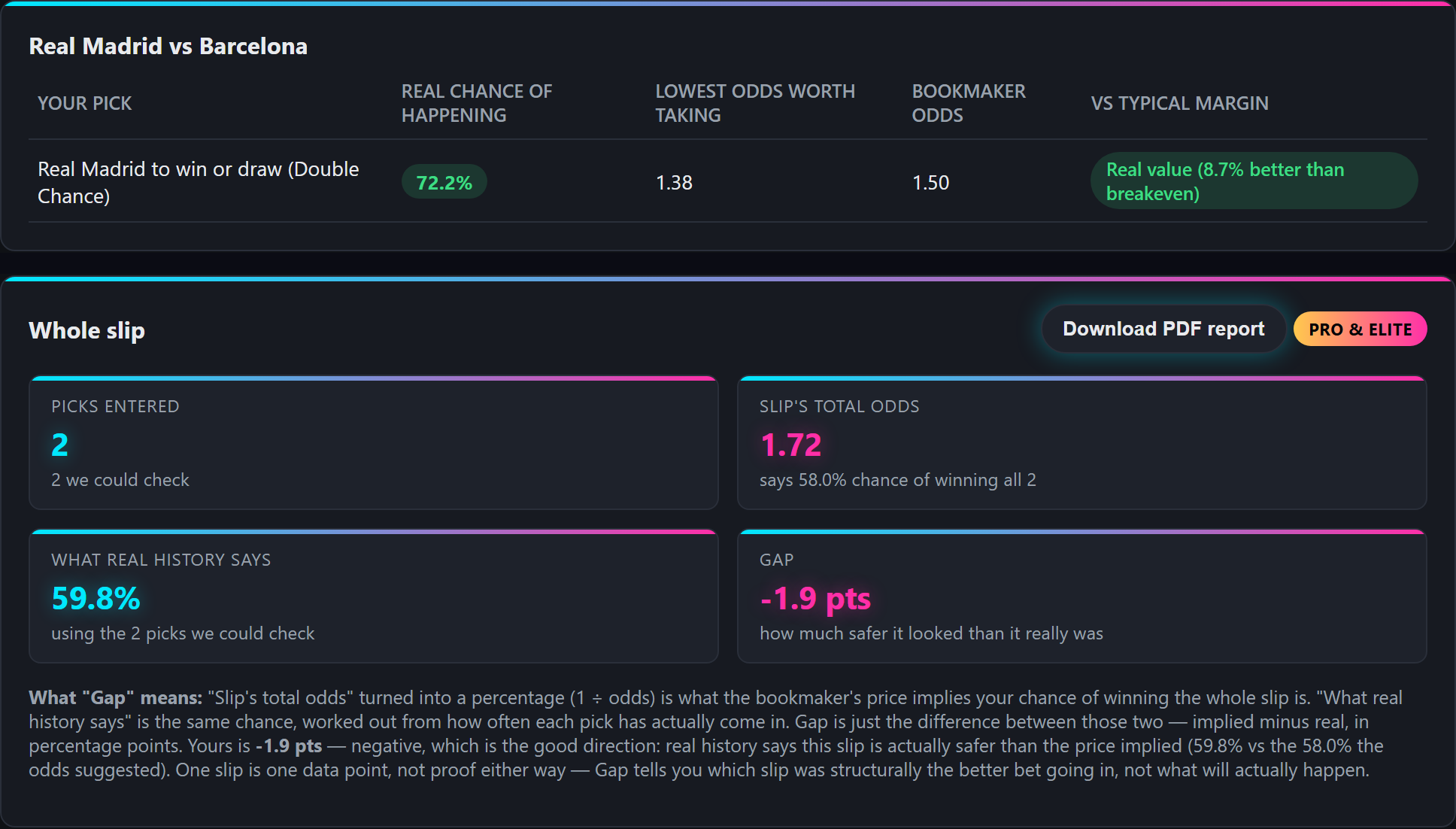Screen dimensions: 1456x829
Task: Click the GAP card label
Action: coord(776,560)
